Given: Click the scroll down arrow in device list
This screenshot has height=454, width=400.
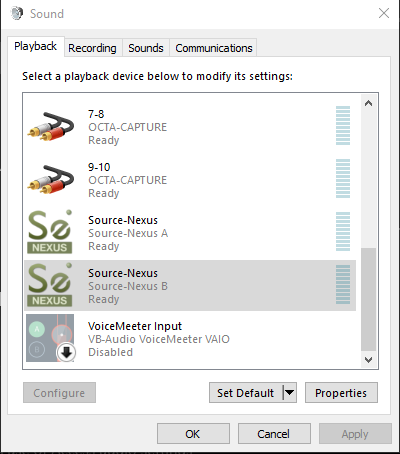Looking at the screenshot, I should tap(368, 360).
